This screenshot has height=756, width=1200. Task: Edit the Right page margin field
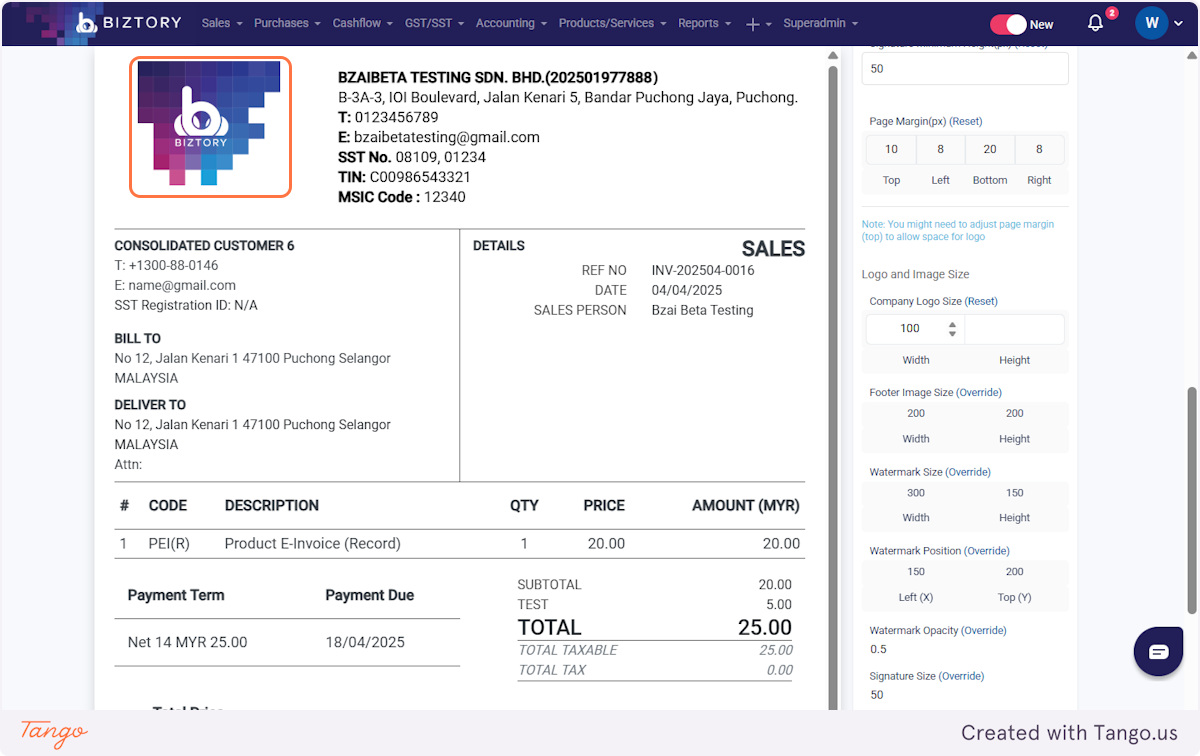(x=1039, y=149)
